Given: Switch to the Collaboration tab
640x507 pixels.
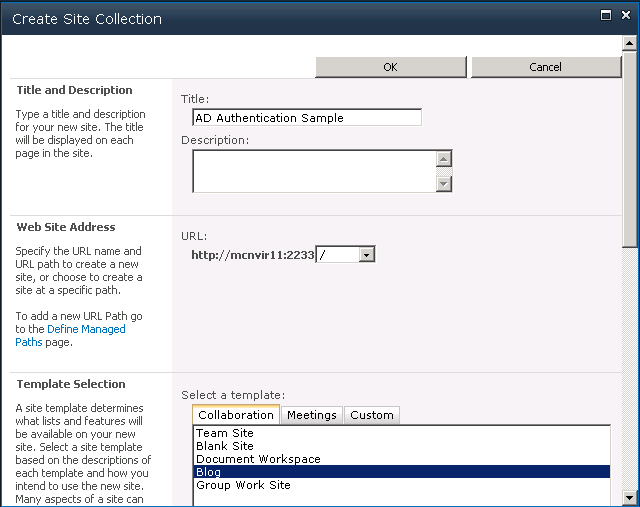Looking at the screenshot, I should point(236,415).
